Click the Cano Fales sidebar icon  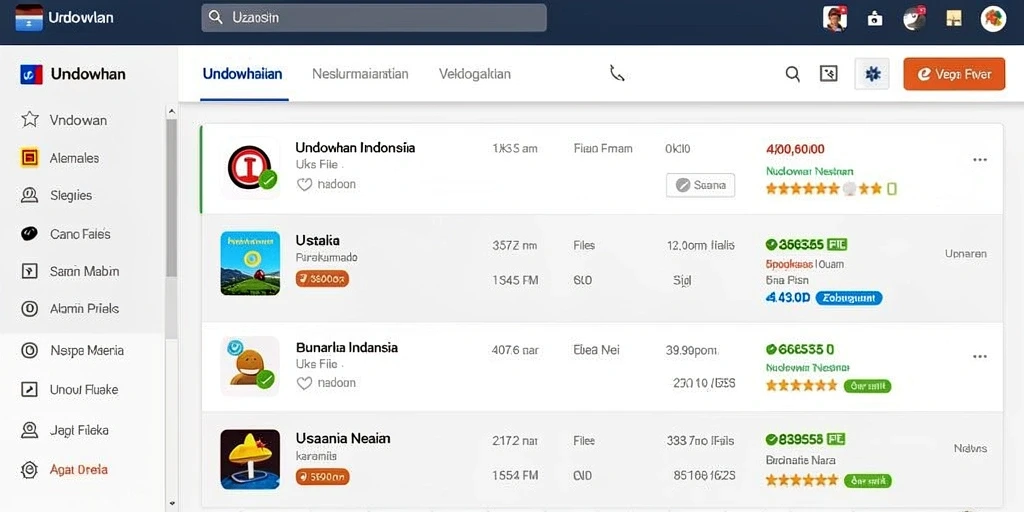(x=29, y=234)
